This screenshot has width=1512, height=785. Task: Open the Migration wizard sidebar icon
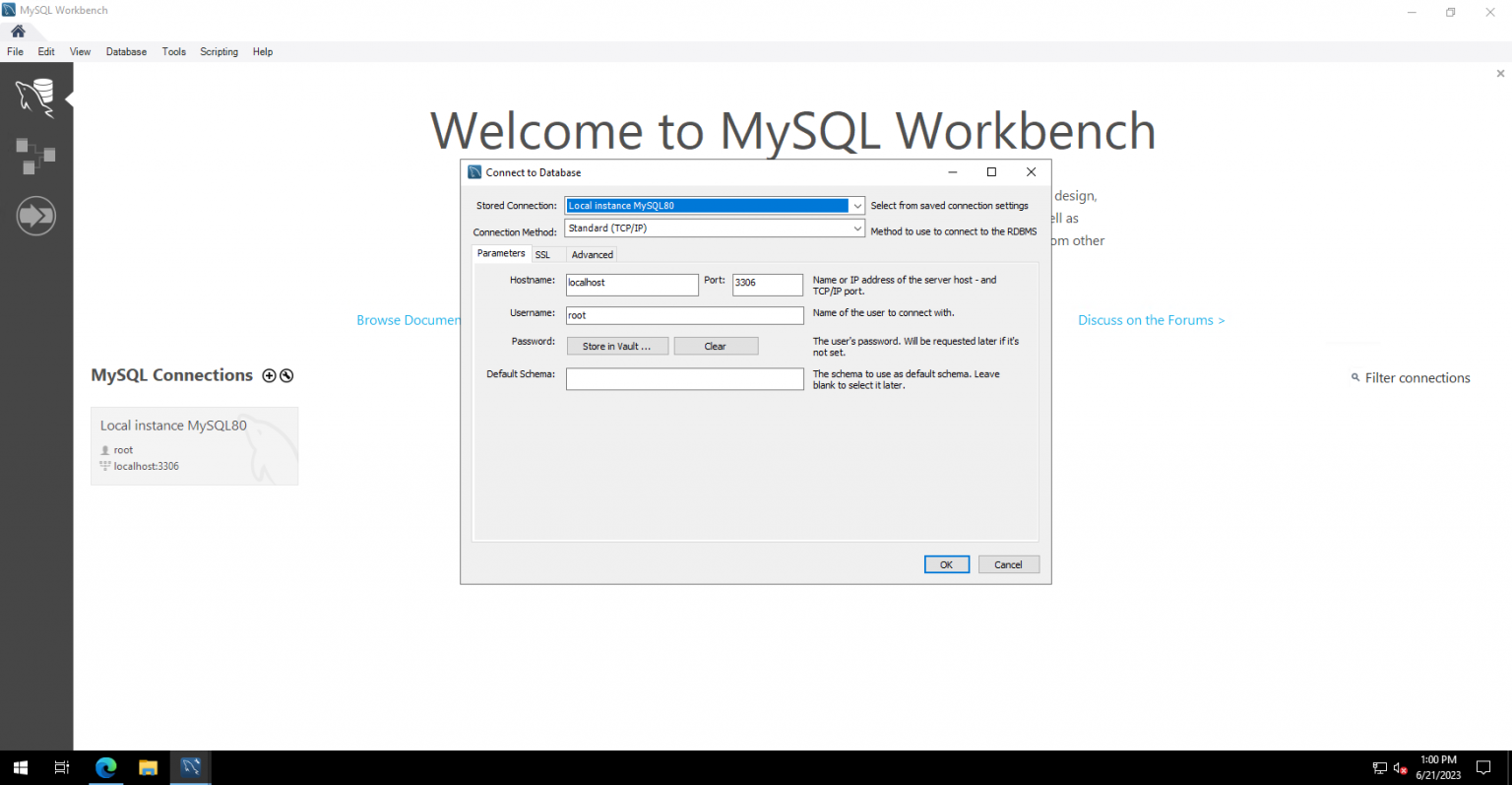coord(35,216)
